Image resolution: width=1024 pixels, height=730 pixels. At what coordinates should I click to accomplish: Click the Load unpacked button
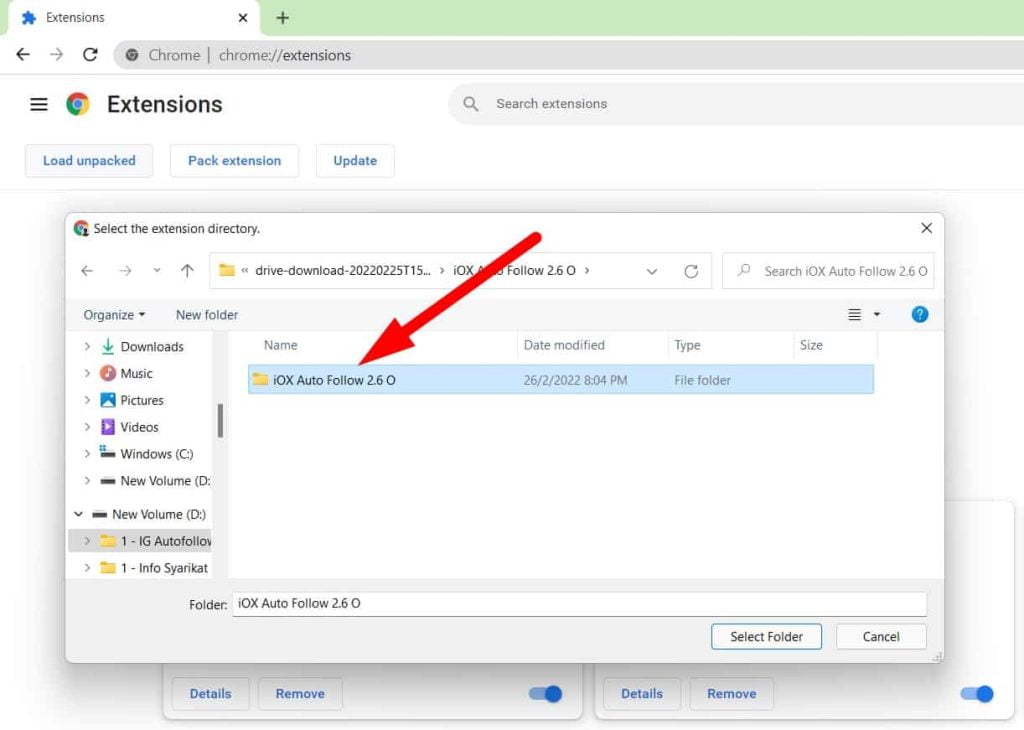tap(89, 161)
